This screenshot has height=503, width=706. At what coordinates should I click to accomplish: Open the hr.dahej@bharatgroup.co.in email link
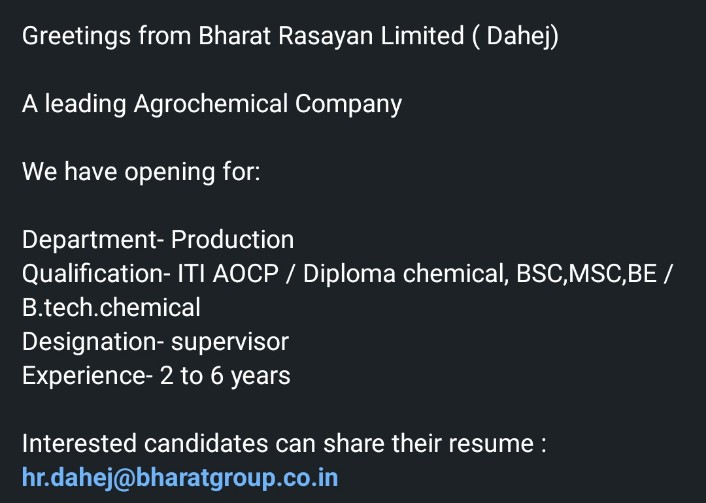tap(180, 478)
